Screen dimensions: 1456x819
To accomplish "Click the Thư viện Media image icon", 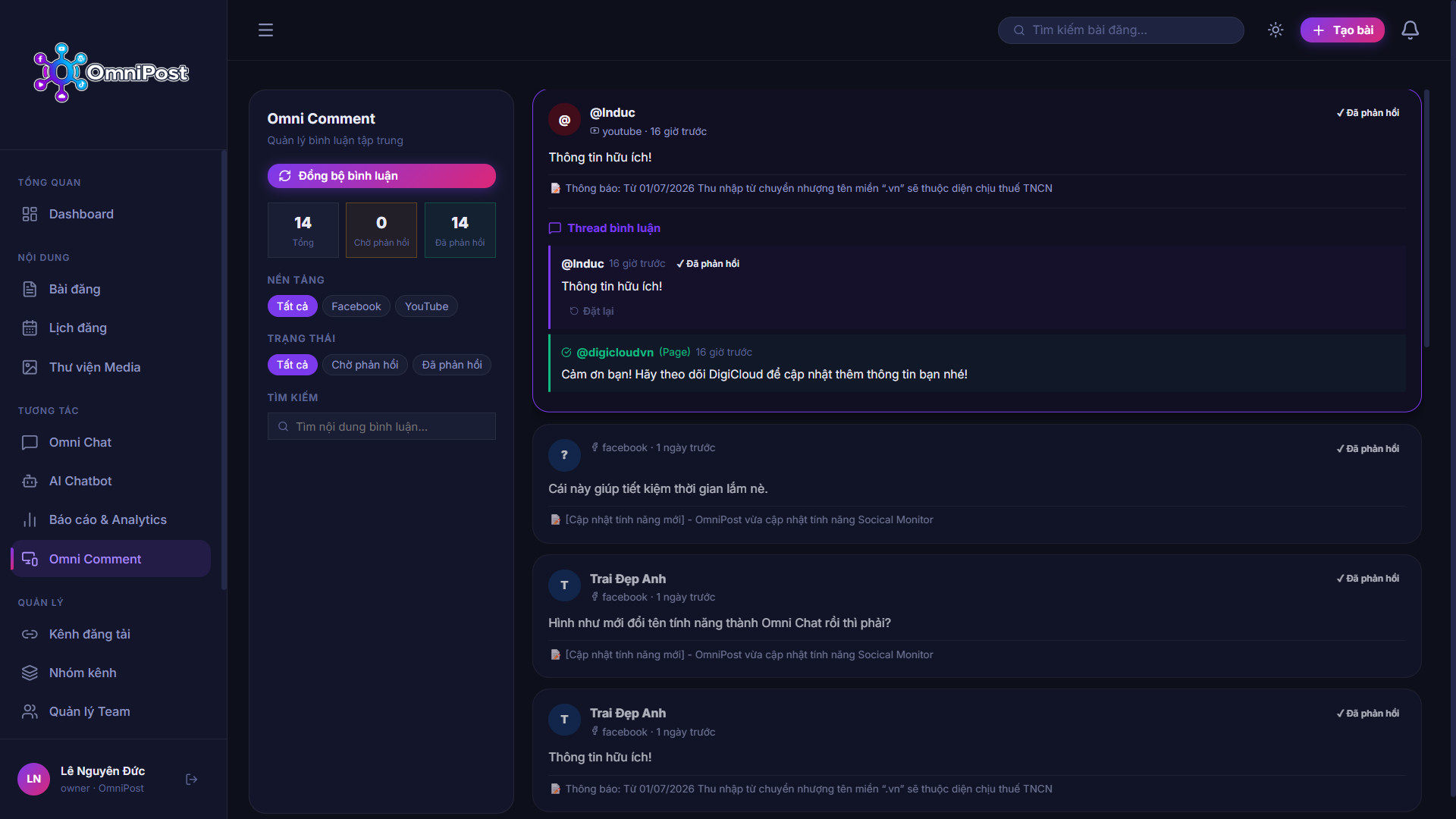I will [x=30, y=368].
